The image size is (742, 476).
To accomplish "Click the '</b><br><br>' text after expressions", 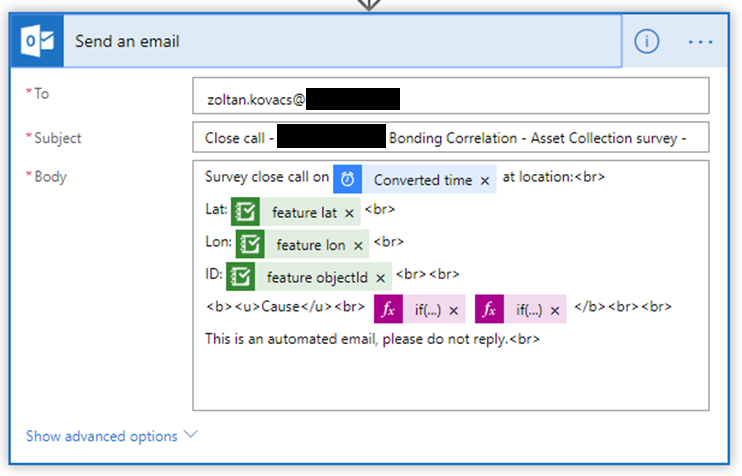I will click(x=623, y=307).
